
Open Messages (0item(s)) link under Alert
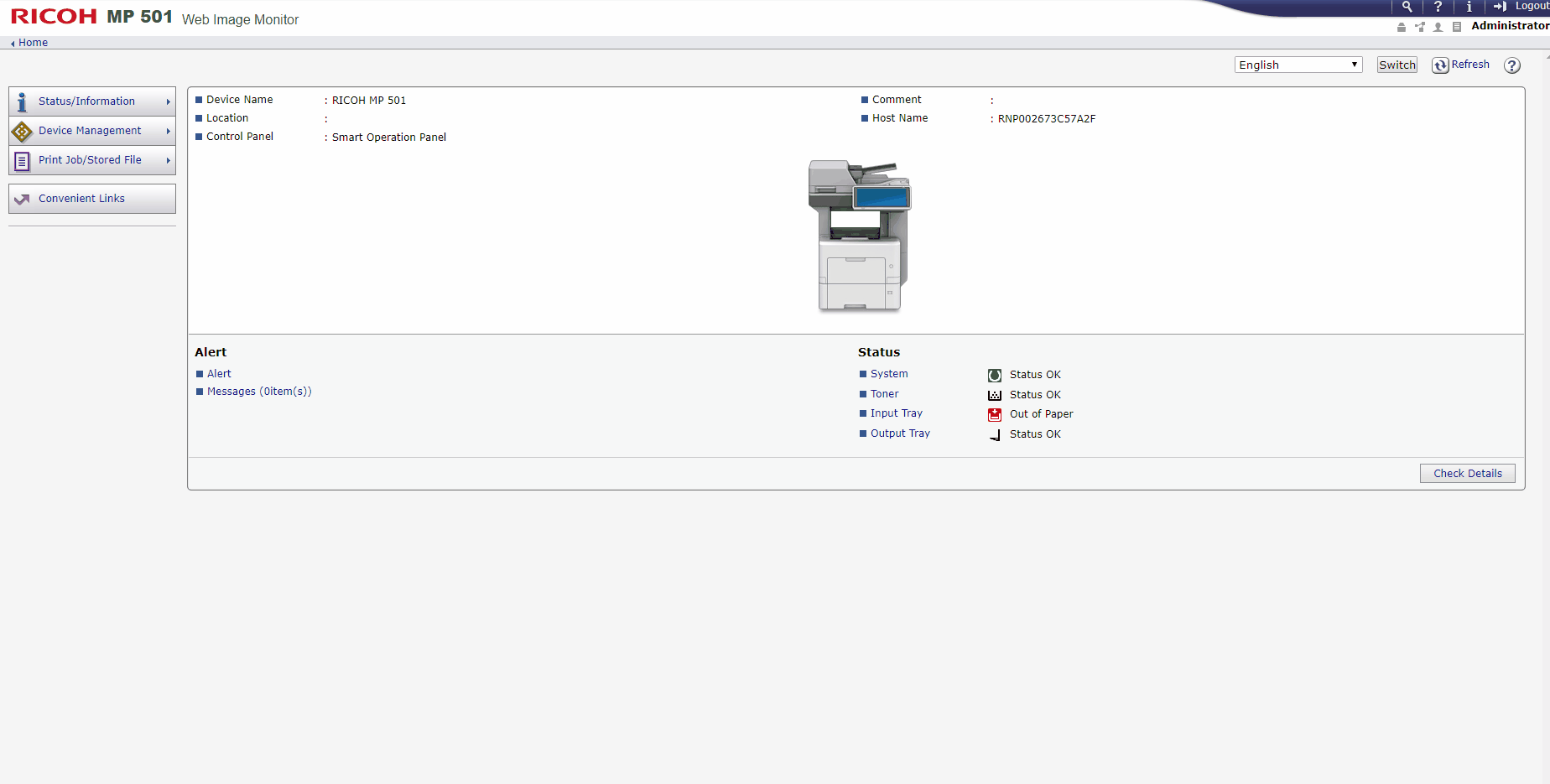pyautogui.click(x=259, y=391)
